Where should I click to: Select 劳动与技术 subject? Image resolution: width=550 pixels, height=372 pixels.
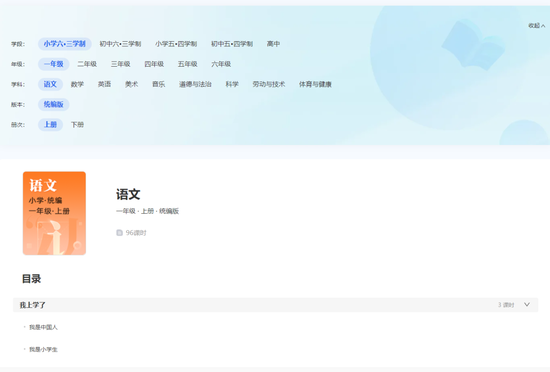click(269, 84)
